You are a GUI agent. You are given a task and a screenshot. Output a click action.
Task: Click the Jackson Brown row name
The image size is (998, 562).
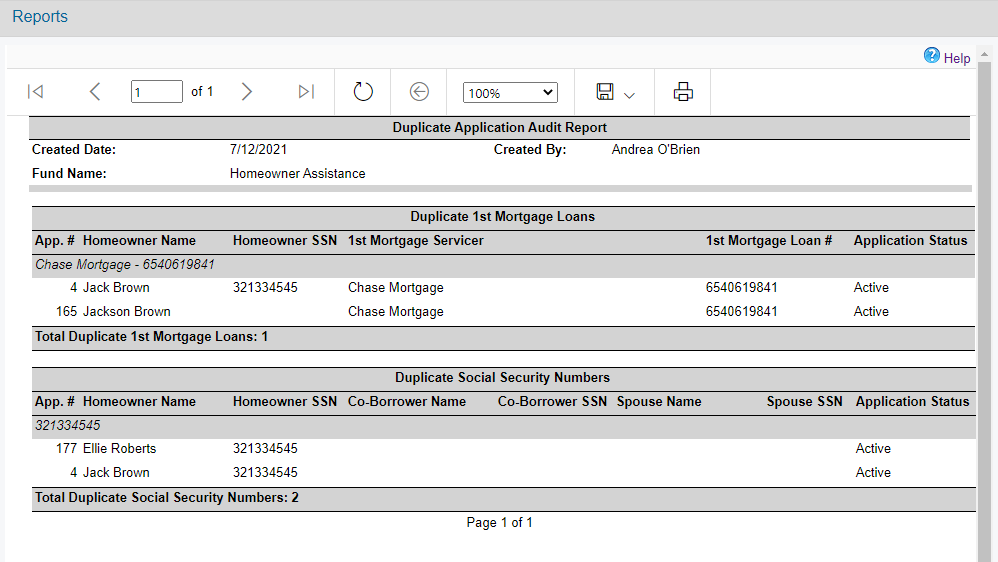127,312
